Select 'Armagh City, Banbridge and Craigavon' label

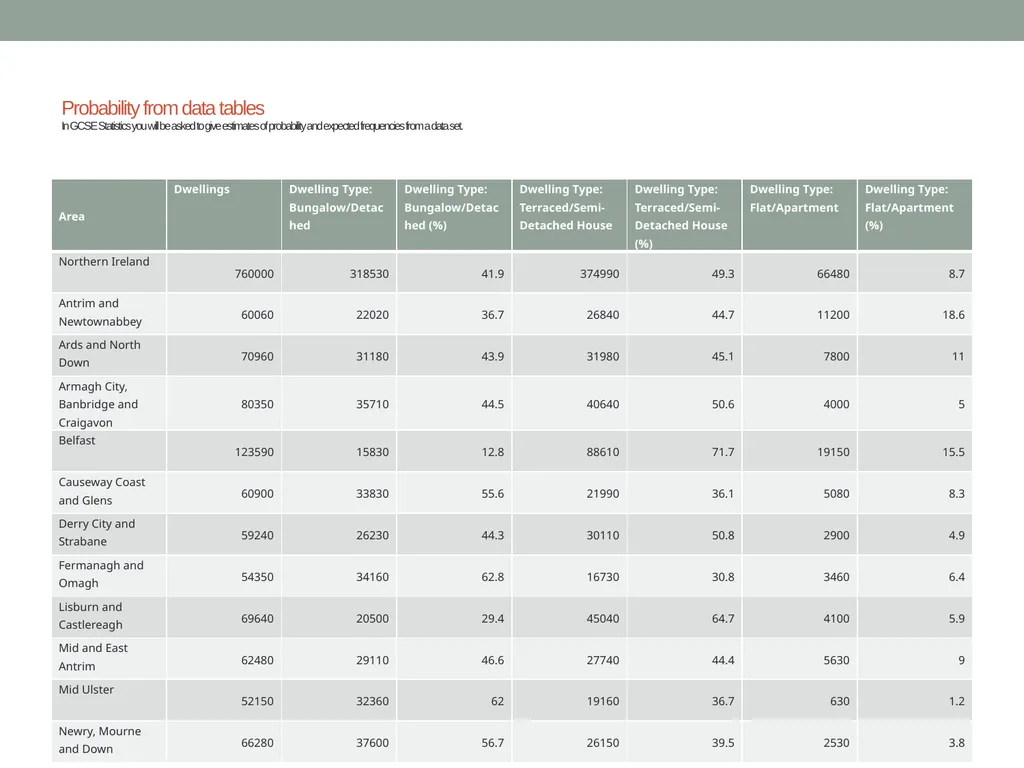98,404
